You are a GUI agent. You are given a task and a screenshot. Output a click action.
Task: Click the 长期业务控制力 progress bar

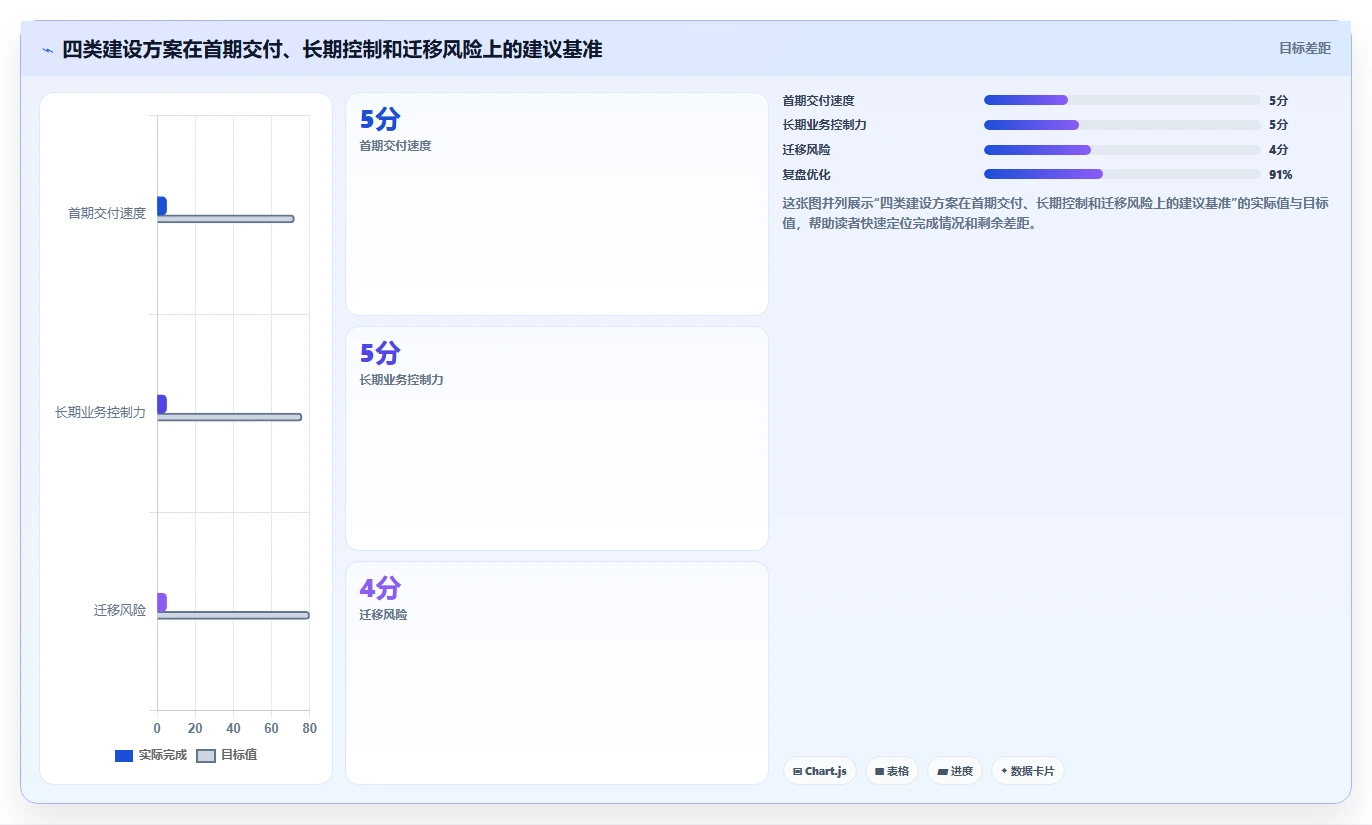pyautogui.click(x=1122, y=125)
